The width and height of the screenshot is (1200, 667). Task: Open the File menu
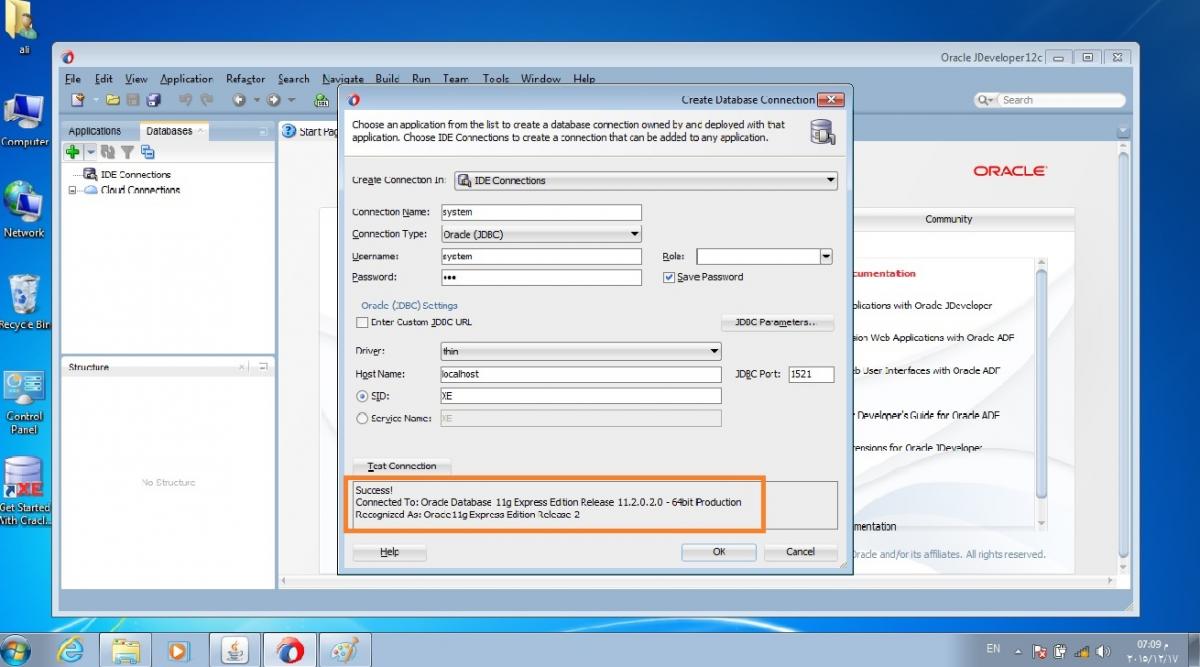point(72,79)
